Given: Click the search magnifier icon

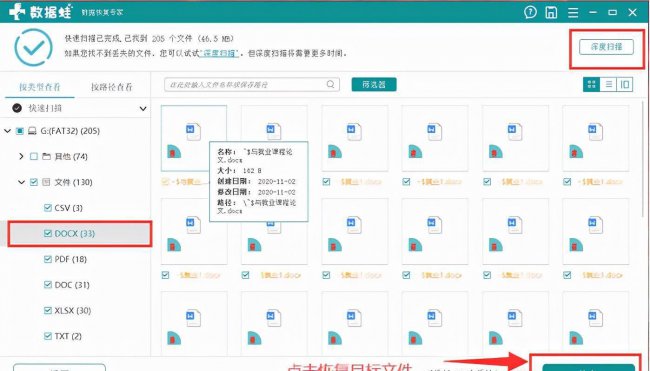Looking at the screenshot, I should click(x=330, y=84).
